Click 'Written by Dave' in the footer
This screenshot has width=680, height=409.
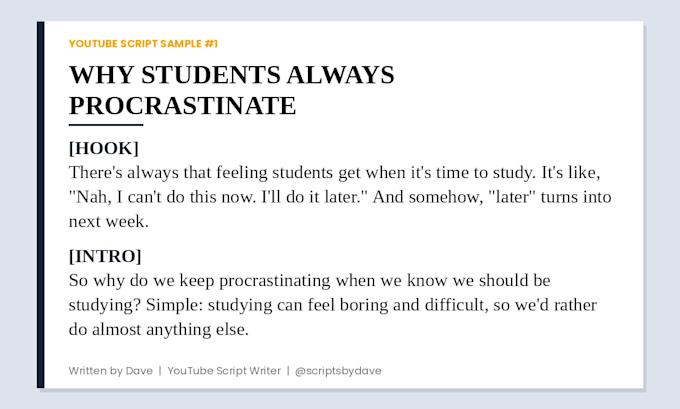point(111,371)
